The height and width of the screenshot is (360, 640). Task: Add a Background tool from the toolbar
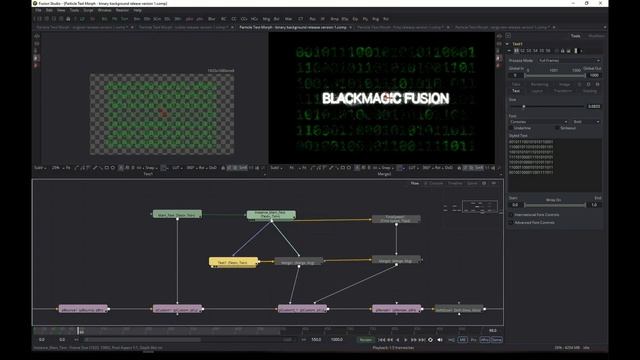104,19
